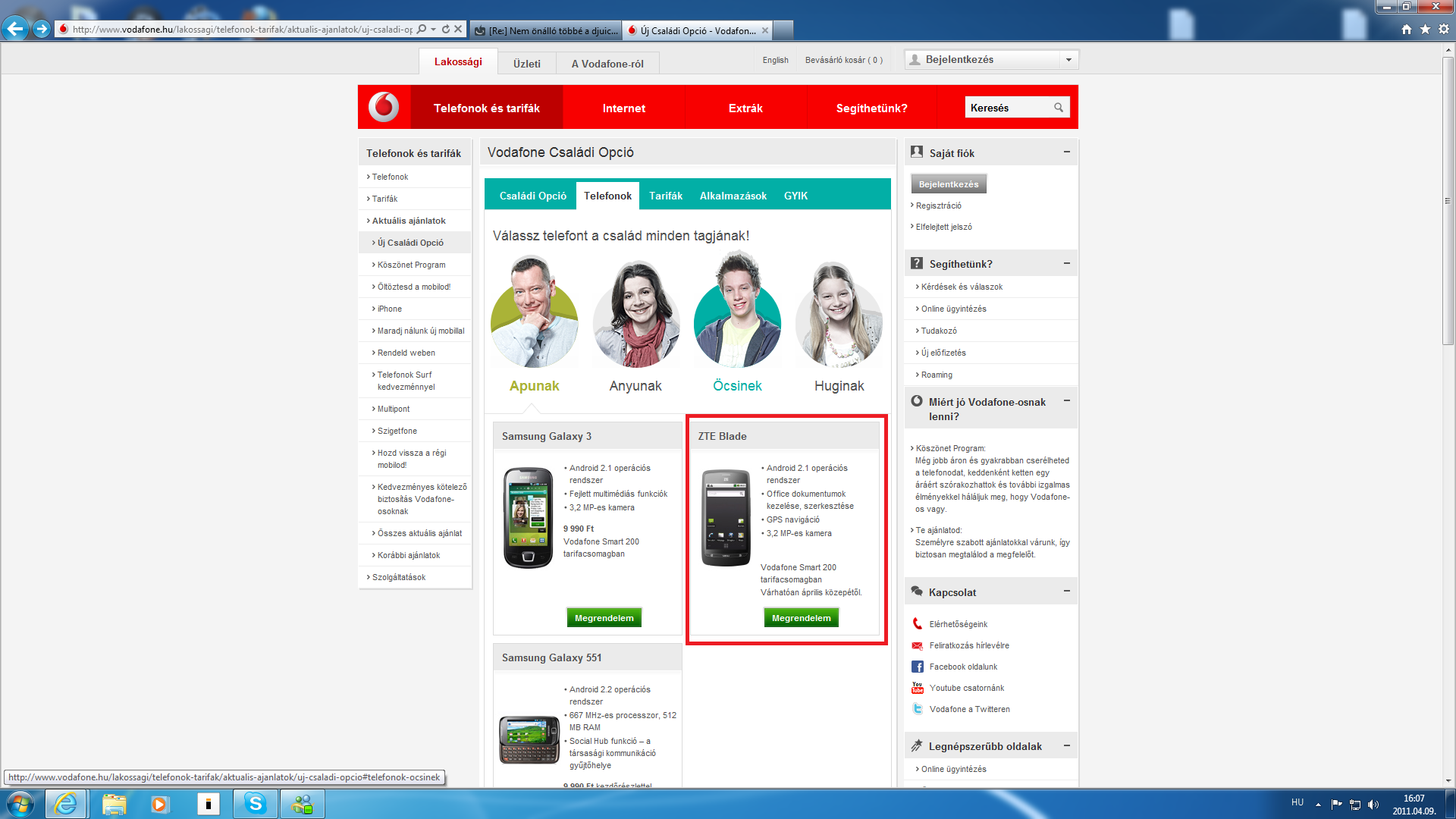
Task: Open the iPhone sidebar link
Action: pos(389,309)
